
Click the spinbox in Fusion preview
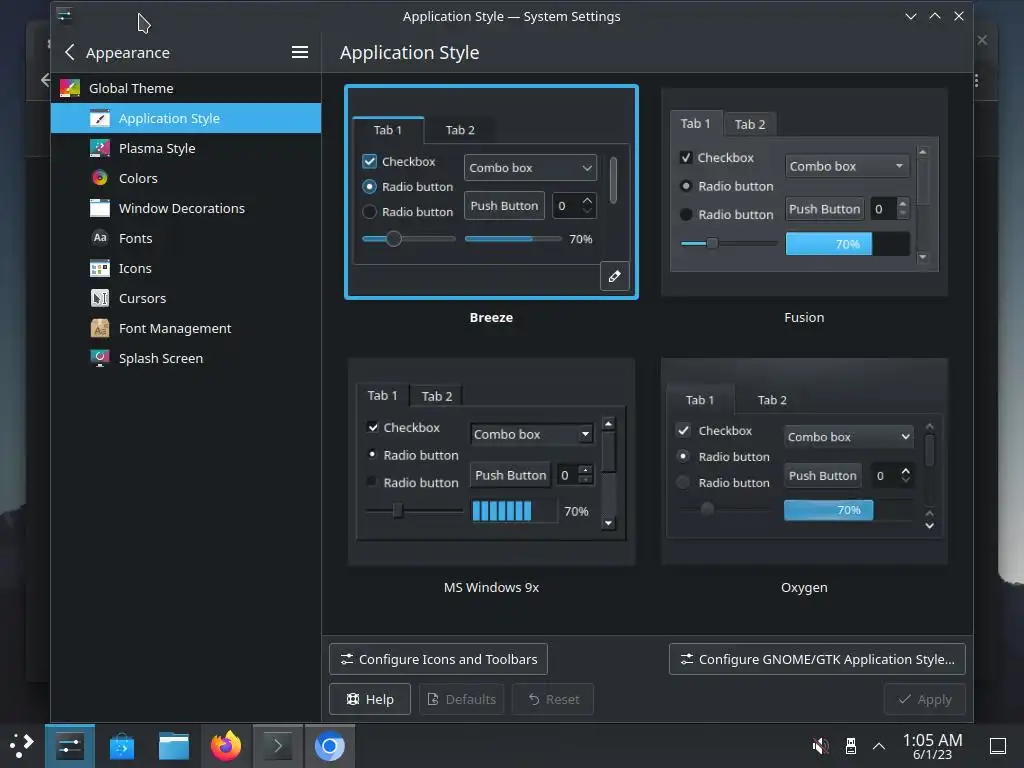(x=891, y=209)
